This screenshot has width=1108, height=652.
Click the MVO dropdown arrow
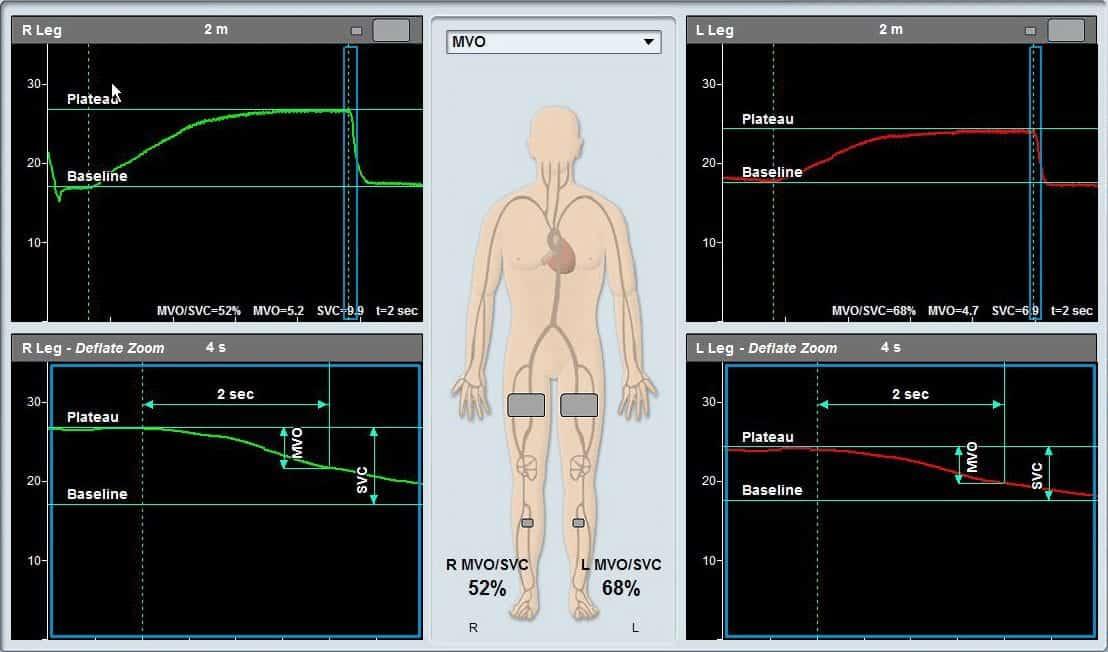[x=649, y=42]
